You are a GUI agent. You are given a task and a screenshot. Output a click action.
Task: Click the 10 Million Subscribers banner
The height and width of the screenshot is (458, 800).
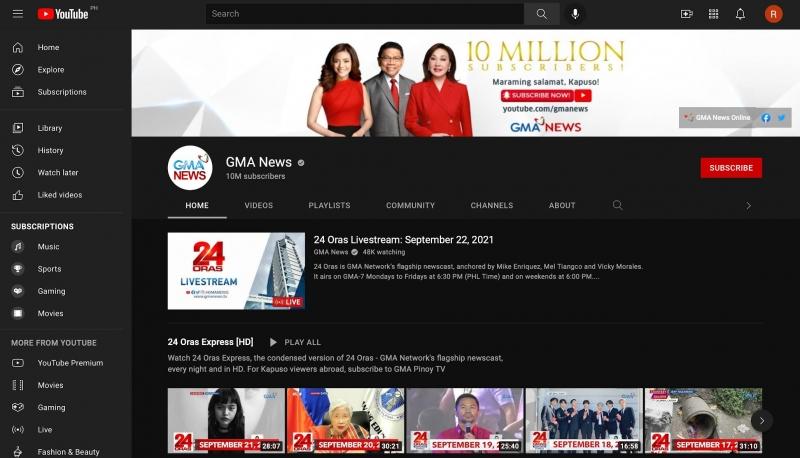[x=465, y=83]
